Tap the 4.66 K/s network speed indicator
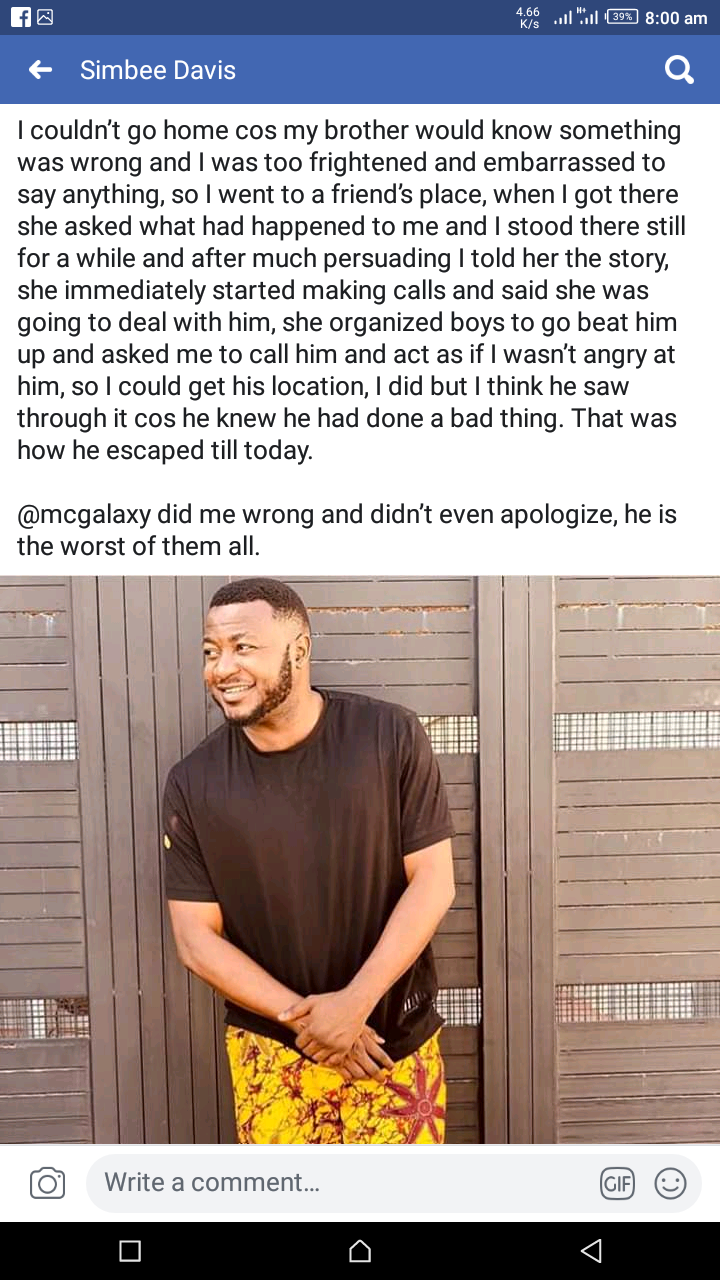This screenshot has height=1280, width=720. pos(528,17)
